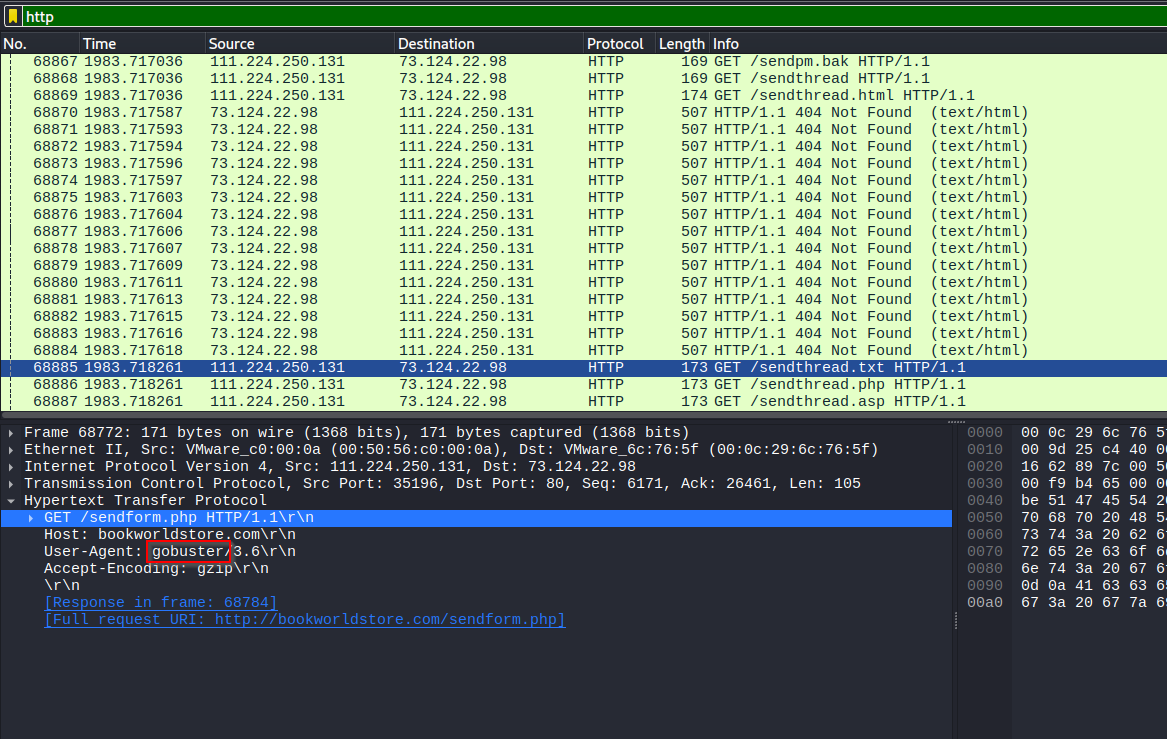Screen dimensions: 1167x739
Task: Click into the http display filter field
Action: click(500, 16)
